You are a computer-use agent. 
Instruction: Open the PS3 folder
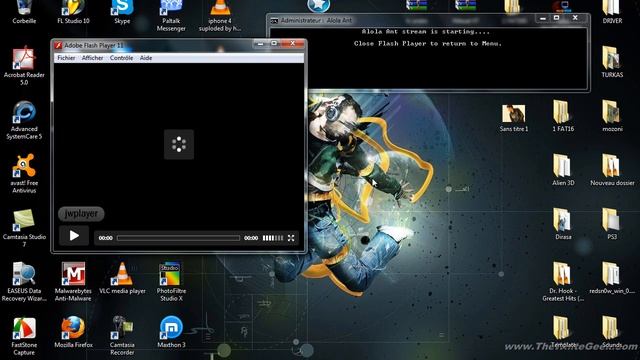tap(612, 224)
